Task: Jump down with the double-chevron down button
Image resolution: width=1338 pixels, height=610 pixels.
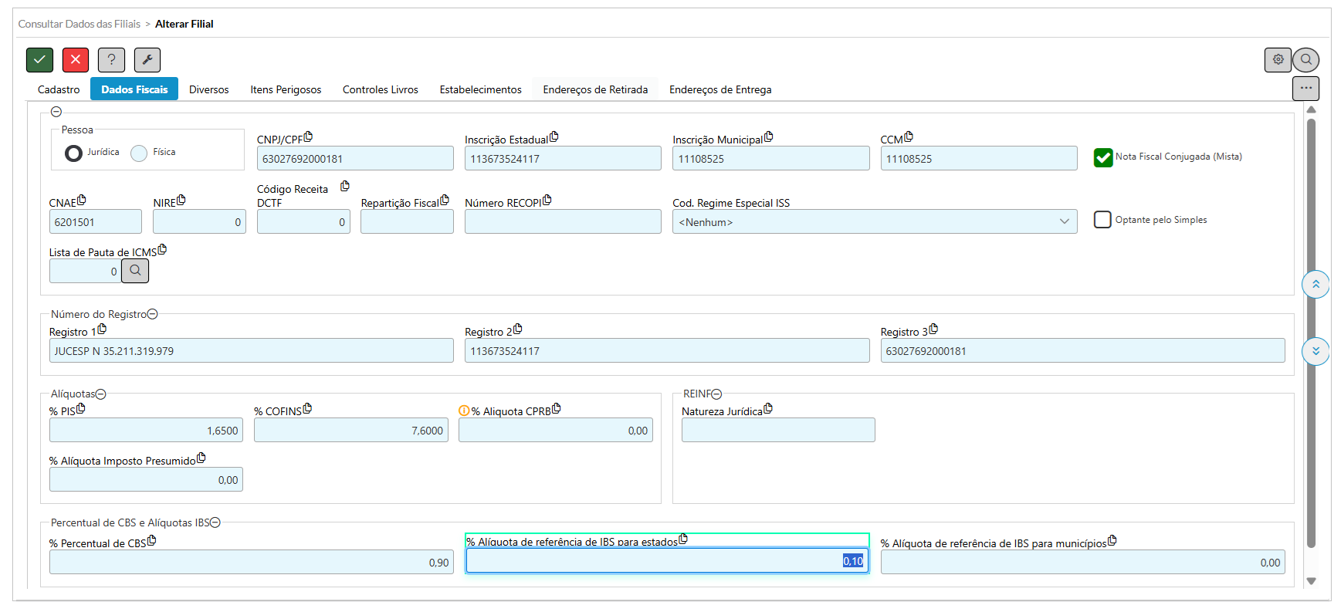Action: (1315, 351)
